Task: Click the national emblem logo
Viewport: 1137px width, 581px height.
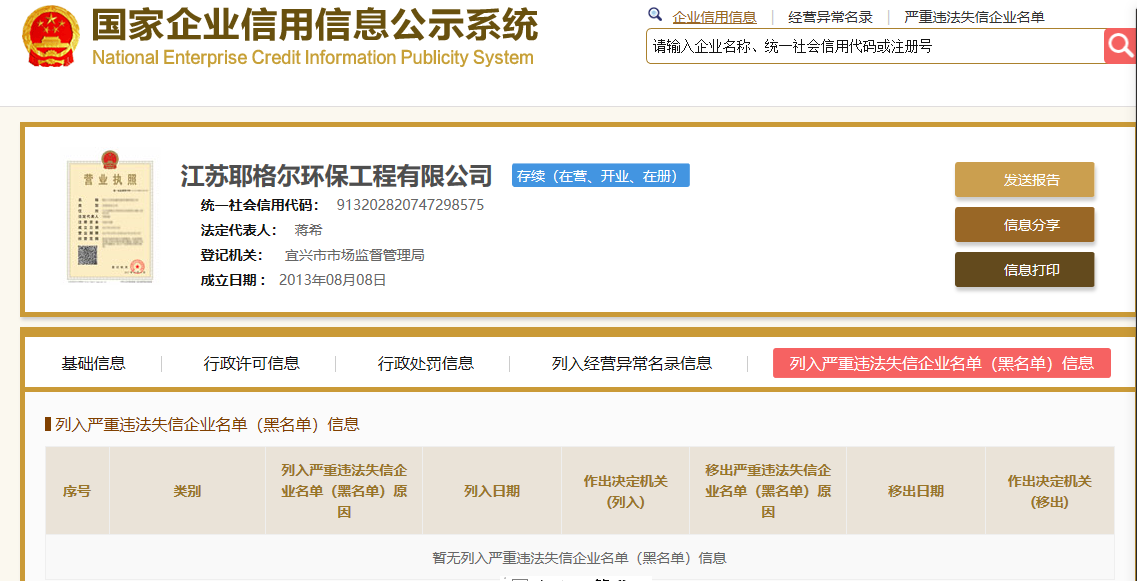Action: pyautogui.click(x=51, y=36)
